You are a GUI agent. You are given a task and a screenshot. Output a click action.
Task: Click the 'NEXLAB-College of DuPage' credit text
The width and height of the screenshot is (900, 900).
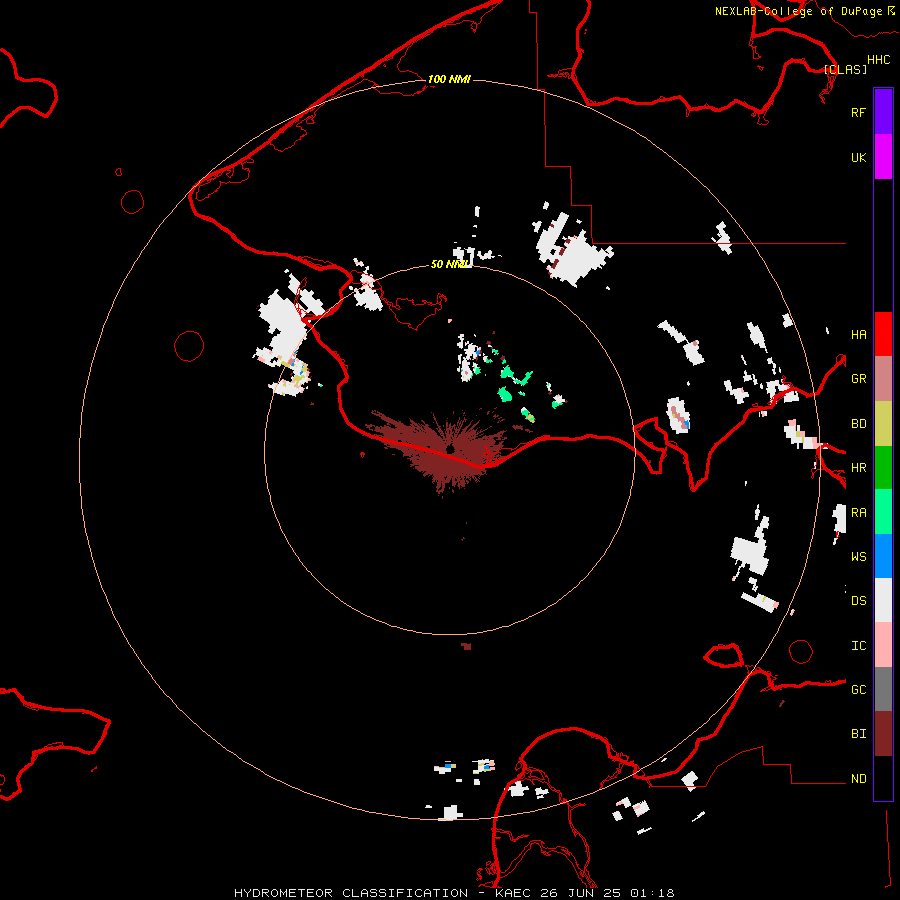(798, 11)
